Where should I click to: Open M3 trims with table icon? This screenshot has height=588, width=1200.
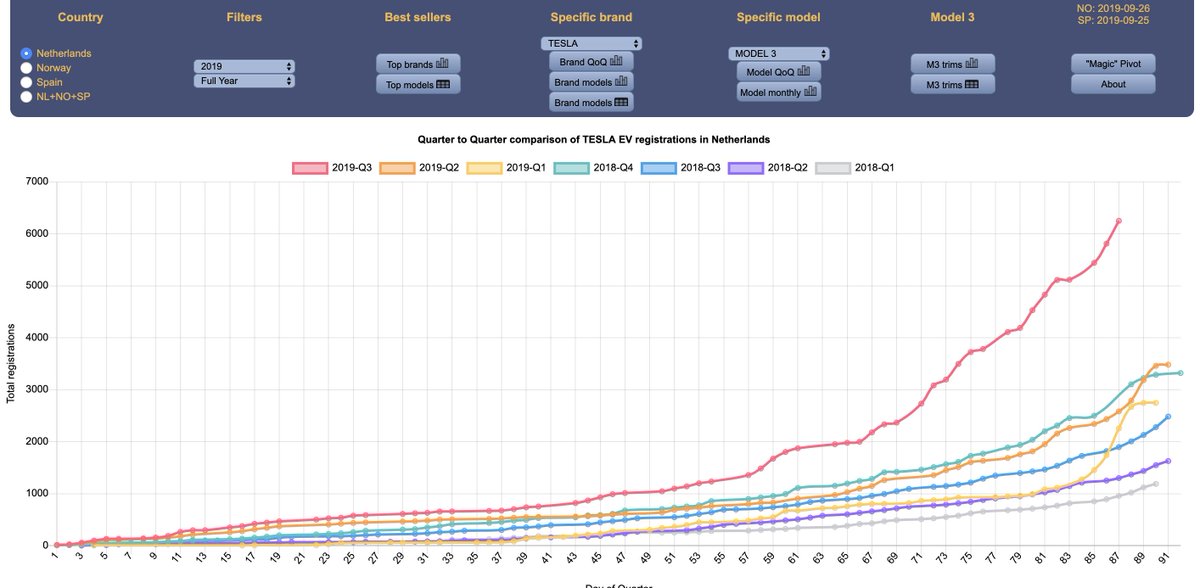point(953,85)
